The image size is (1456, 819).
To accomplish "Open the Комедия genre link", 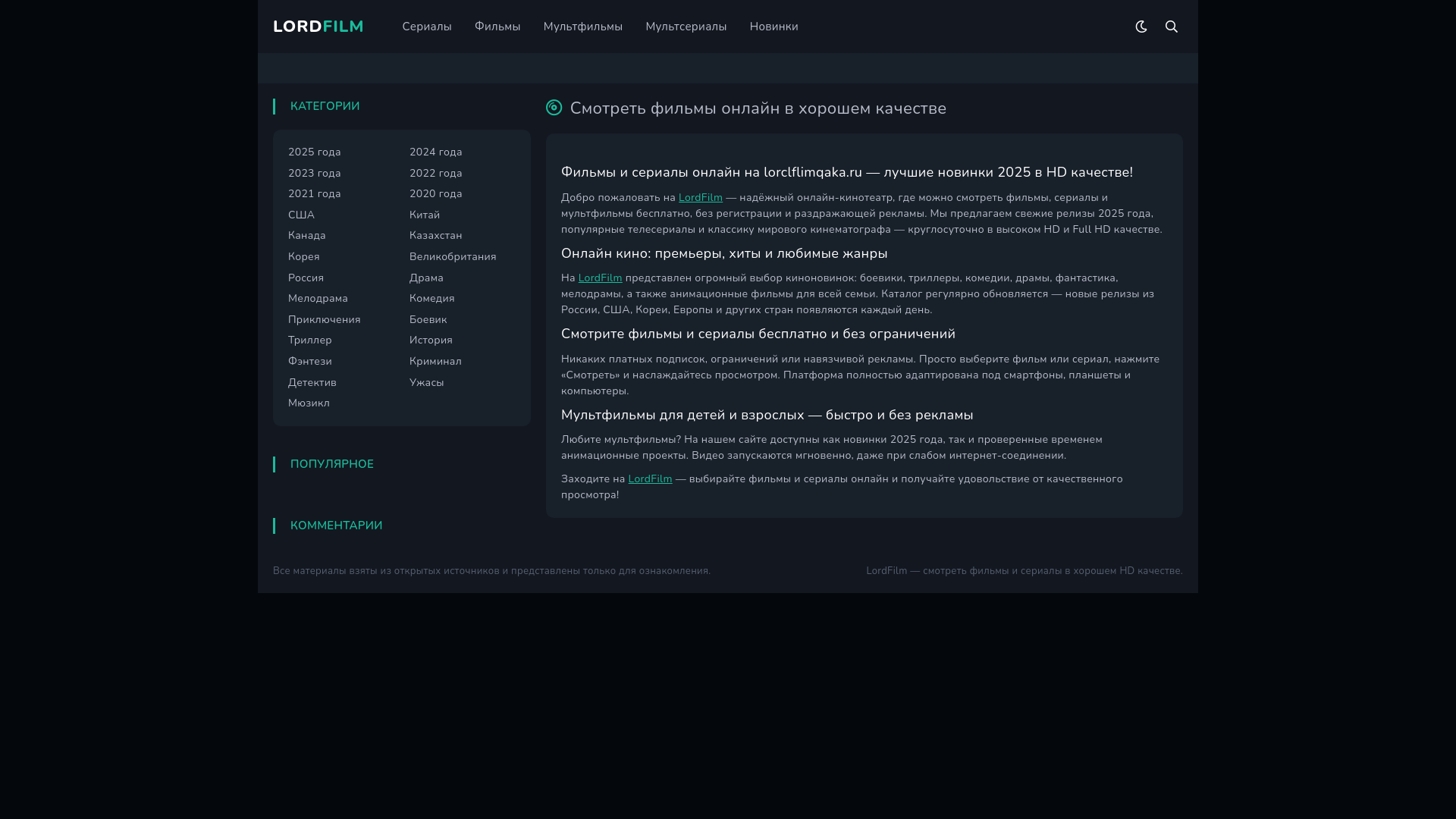I will 431,299.
